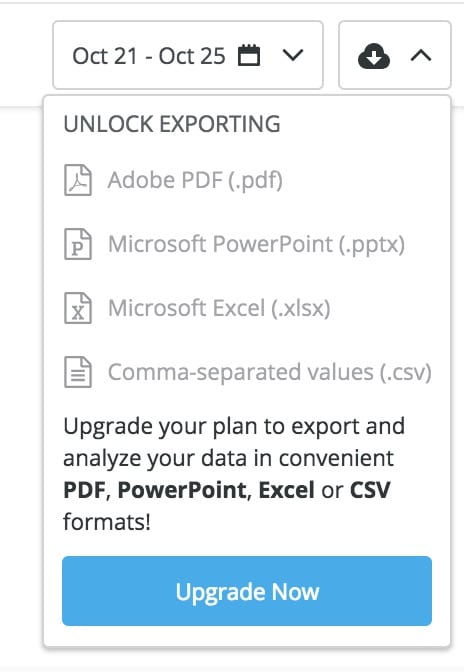This screenshot has height=672, width=464.
Task: Click the Upgrade Now button
Action: pos(247,591)
